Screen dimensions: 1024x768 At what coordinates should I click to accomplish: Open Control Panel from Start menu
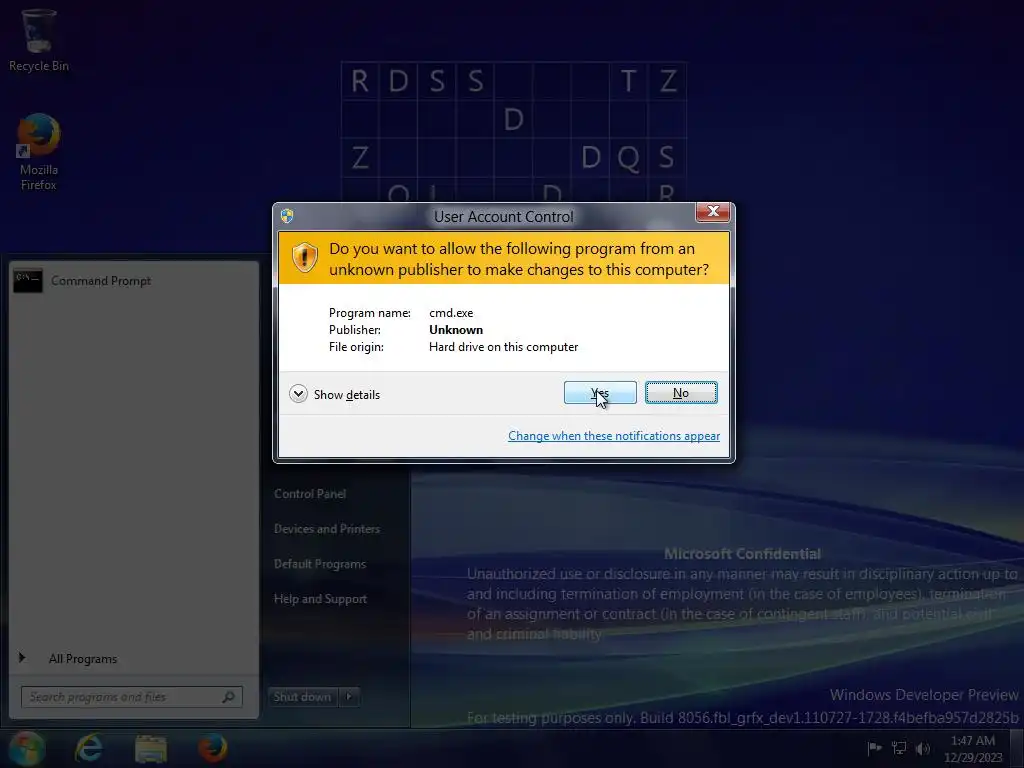310,494
